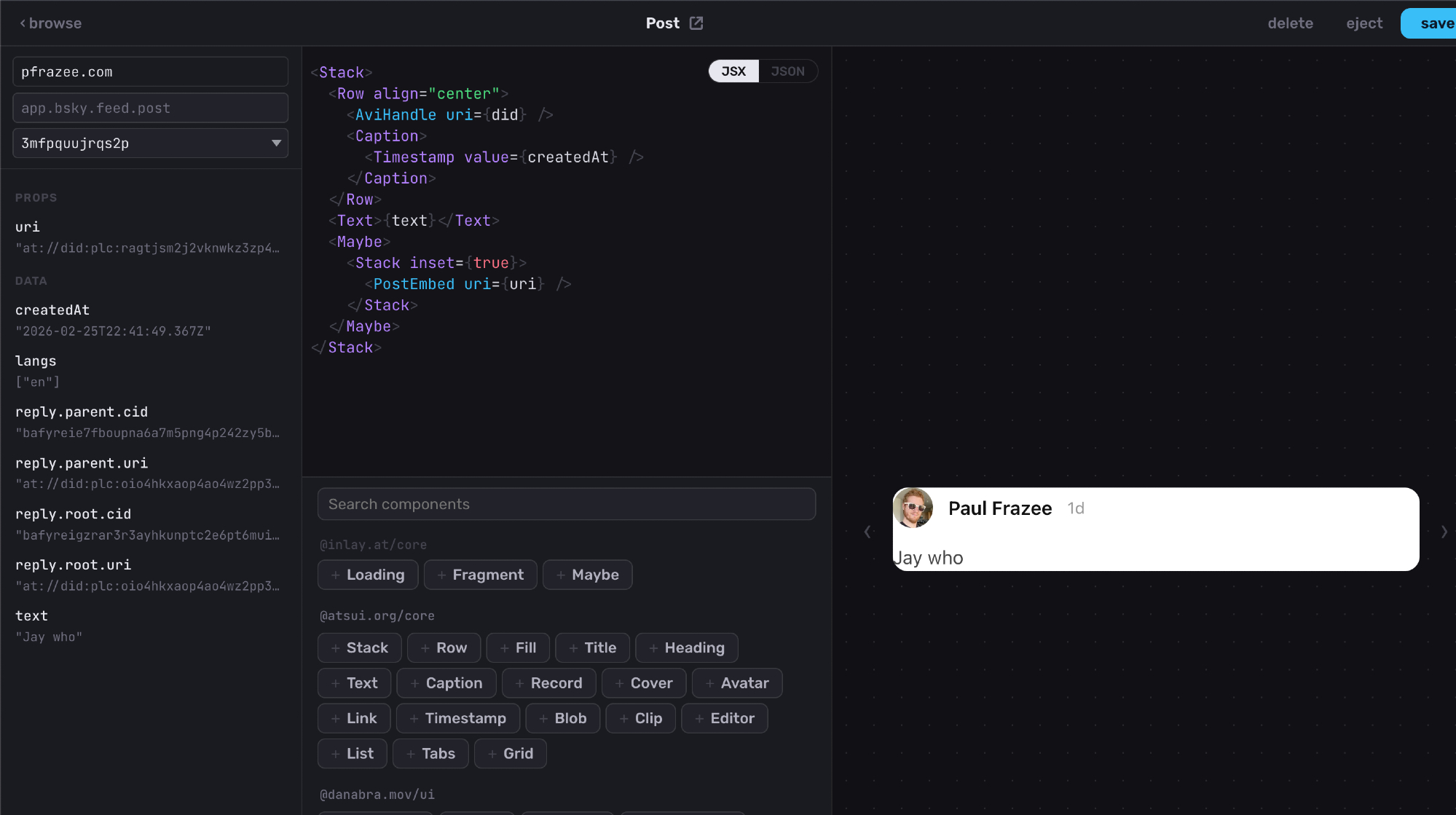This screenshot has height=815, width=1456.
Task: Click the dropdown arrow beside record key
Action: coord(276,143)
